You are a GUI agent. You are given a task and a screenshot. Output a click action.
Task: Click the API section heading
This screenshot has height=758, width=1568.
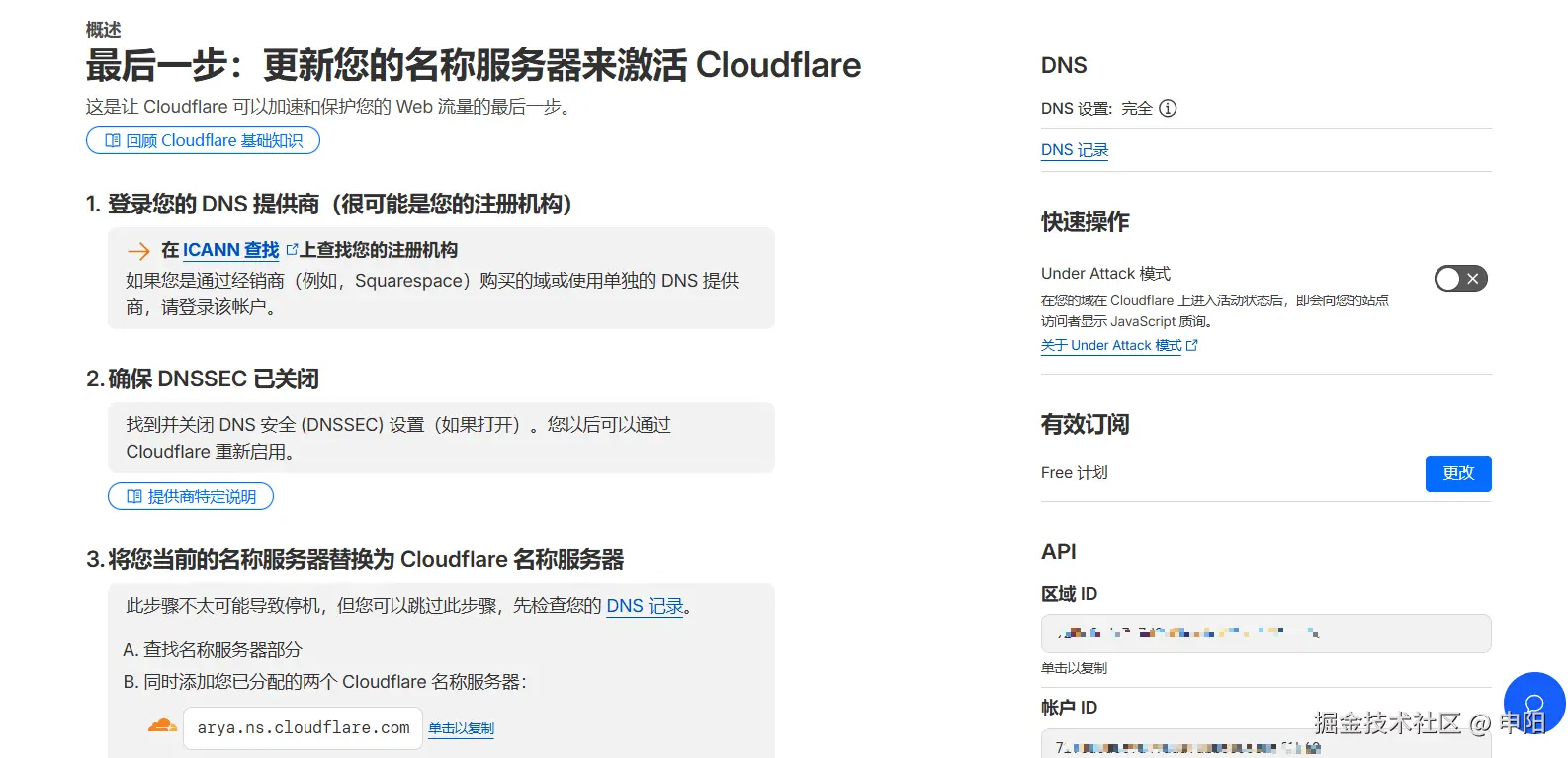click(1059, 551)
